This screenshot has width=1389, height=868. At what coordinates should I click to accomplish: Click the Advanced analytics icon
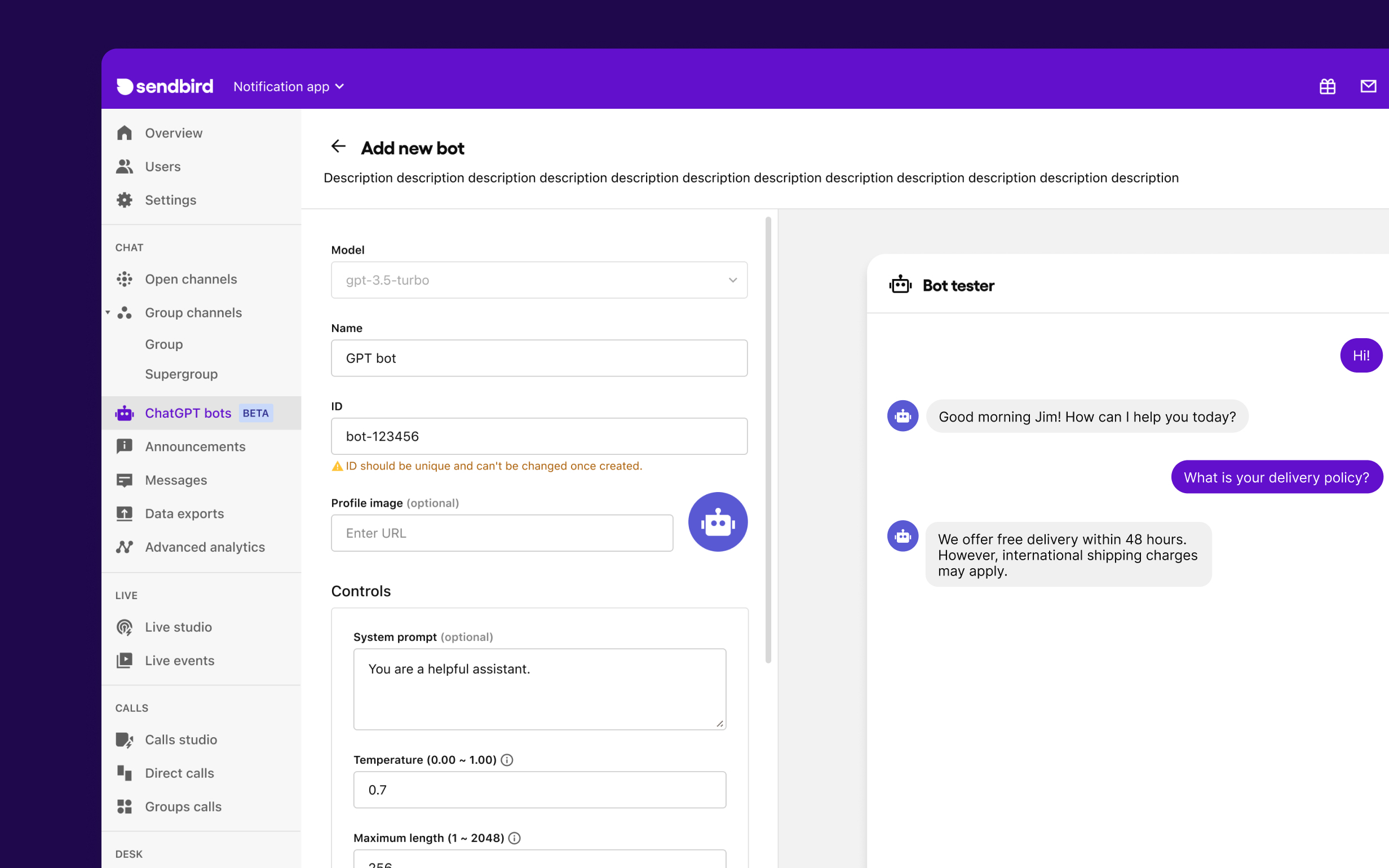(x=125, y=547)
